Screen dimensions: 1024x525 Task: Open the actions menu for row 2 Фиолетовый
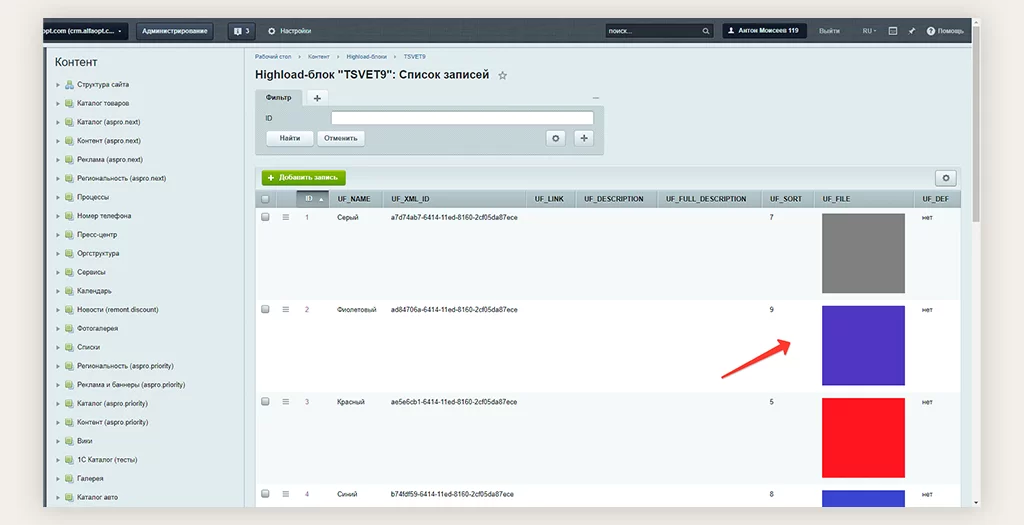(x=285, y=310)
